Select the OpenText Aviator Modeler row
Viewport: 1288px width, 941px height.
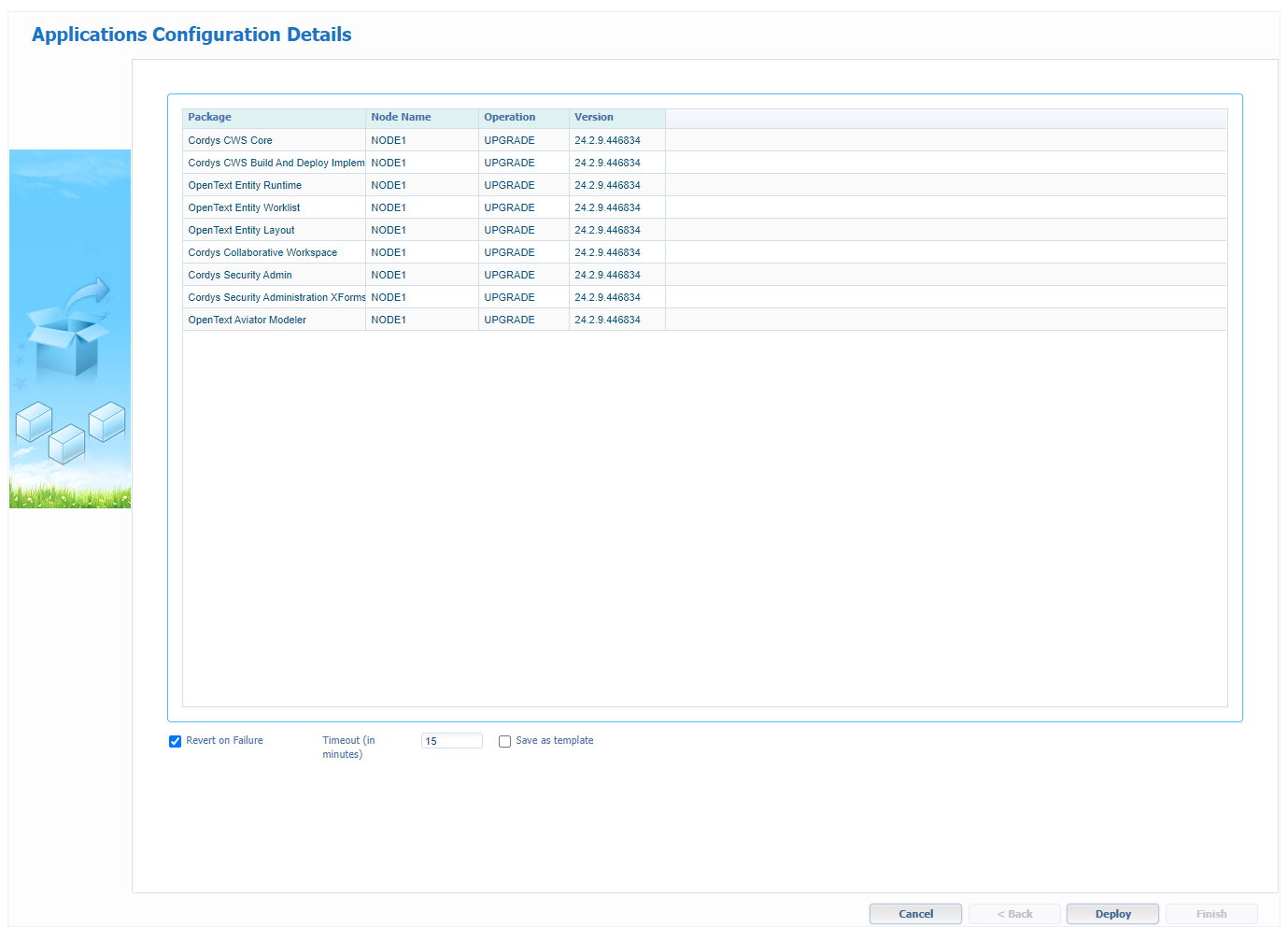tap(248, 320)
